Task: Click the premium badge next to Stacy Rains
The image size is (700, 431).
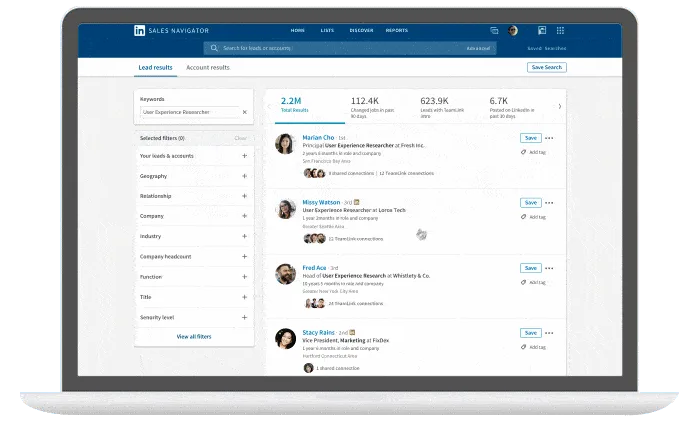Action: (x=352, y=332)
